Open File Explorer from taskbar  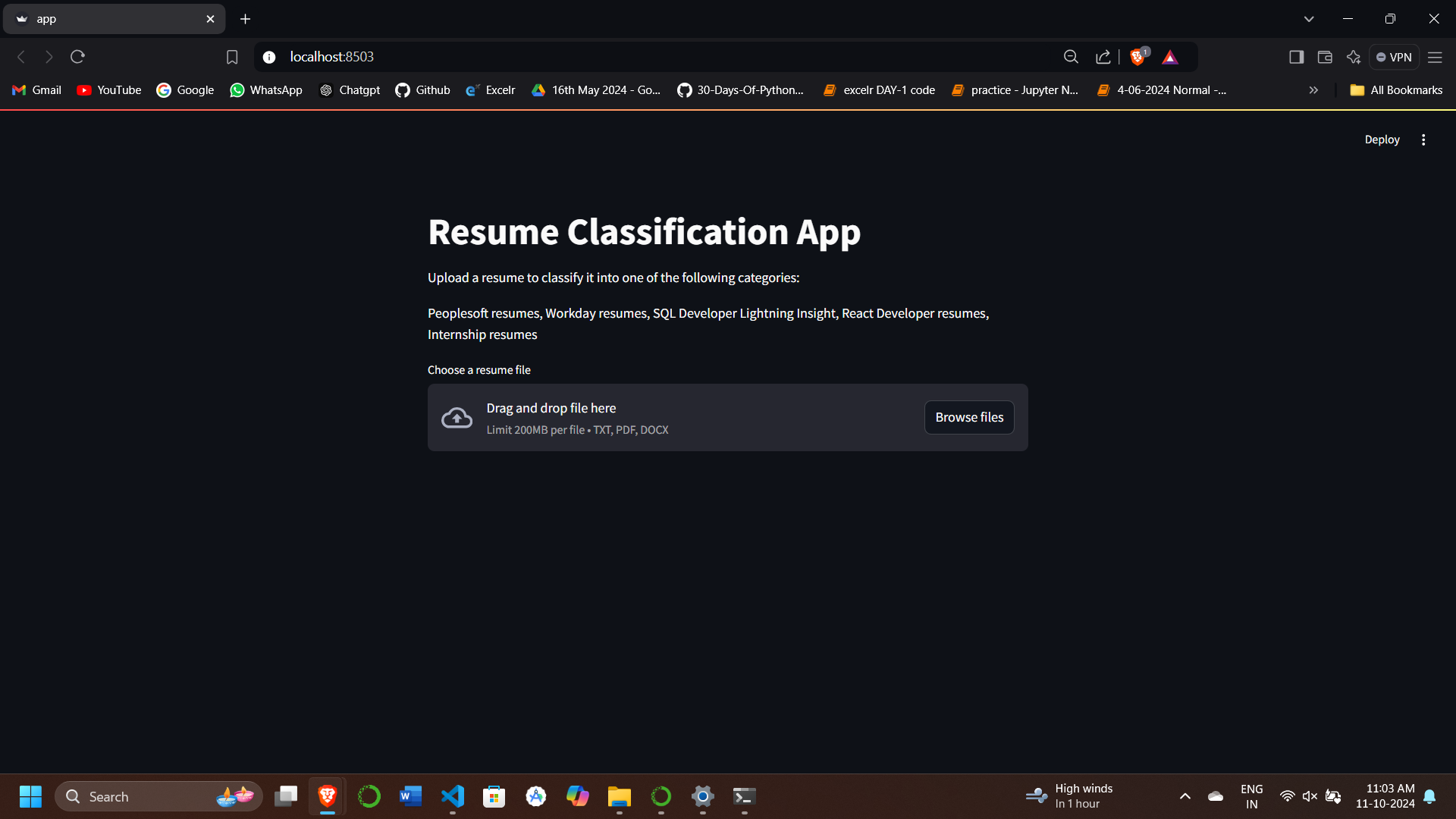click(x=620, y=796)
